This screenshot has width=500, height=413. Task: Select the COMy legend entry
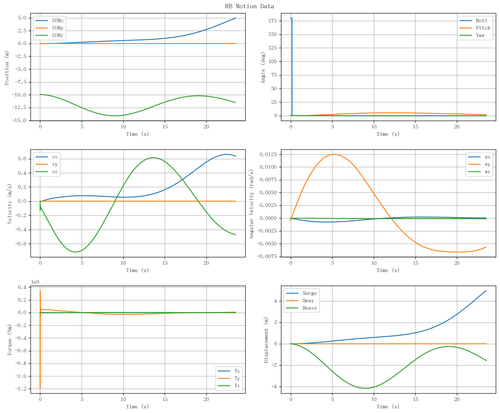tap(49, 28)
